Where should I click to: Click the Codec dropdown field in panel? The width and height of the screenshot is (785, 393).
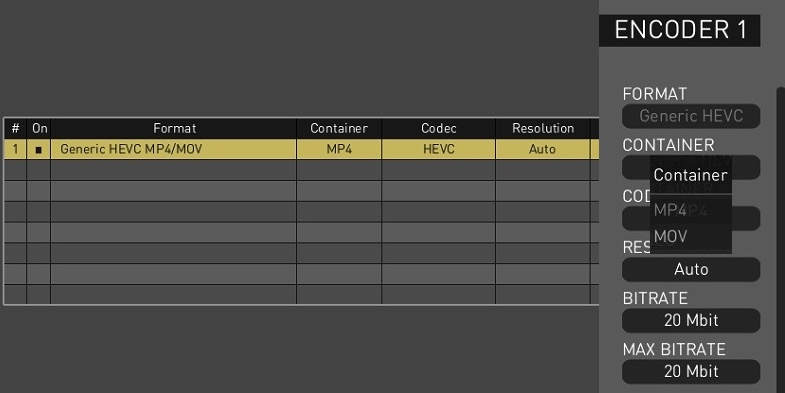point(746,218)
